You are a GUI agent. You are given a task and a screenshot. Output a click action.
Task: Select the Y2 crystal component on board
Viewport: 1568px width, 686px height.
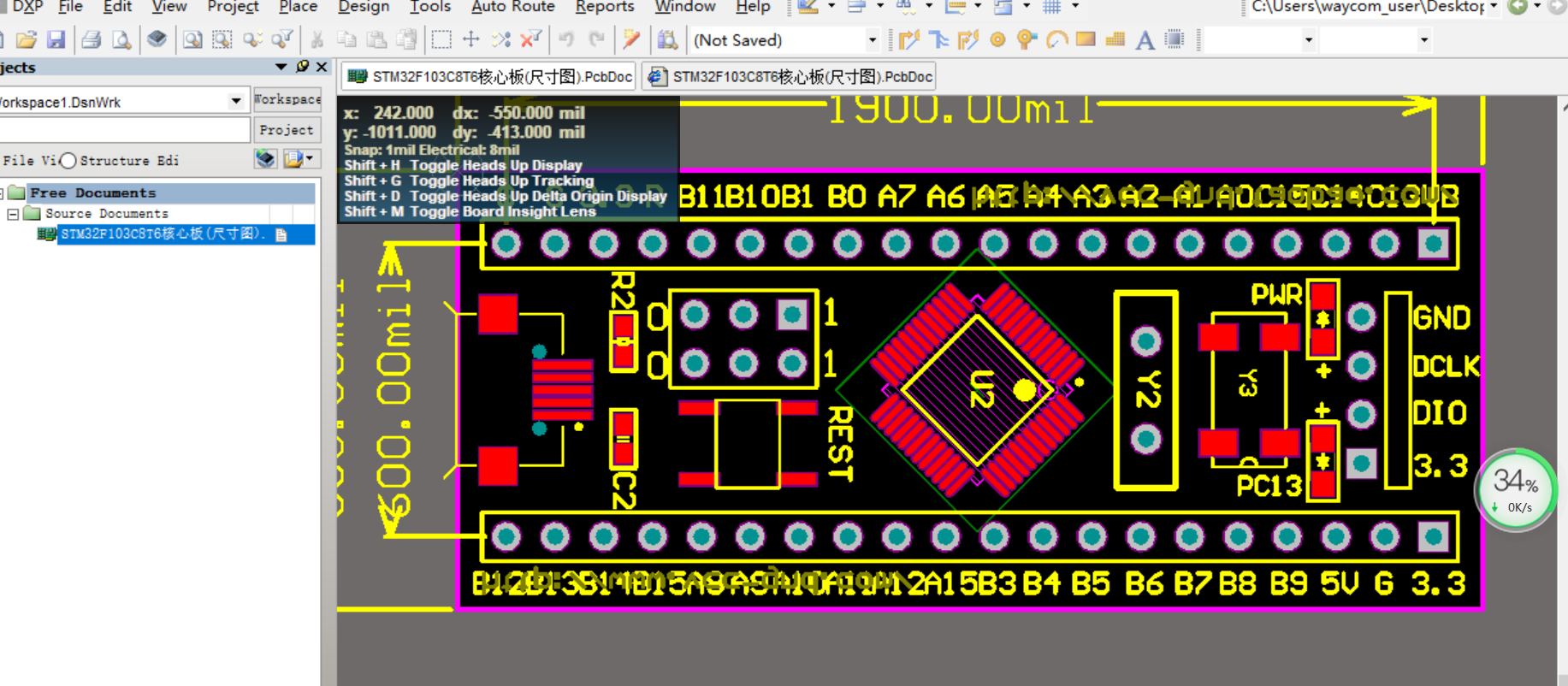point(1146,390)
